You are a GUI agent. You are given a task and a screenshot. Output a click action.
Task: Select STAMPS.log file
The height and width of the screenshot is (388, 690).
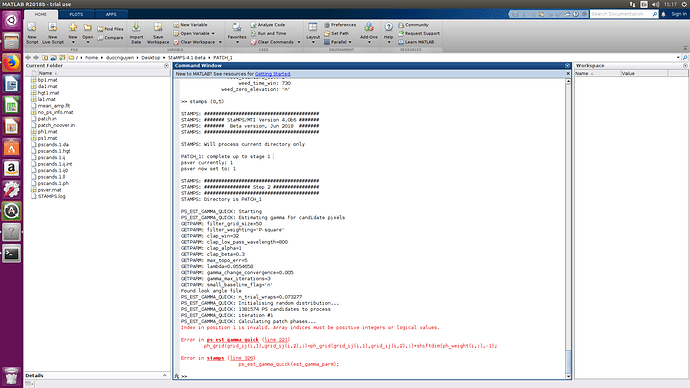[x=51, y=196]
